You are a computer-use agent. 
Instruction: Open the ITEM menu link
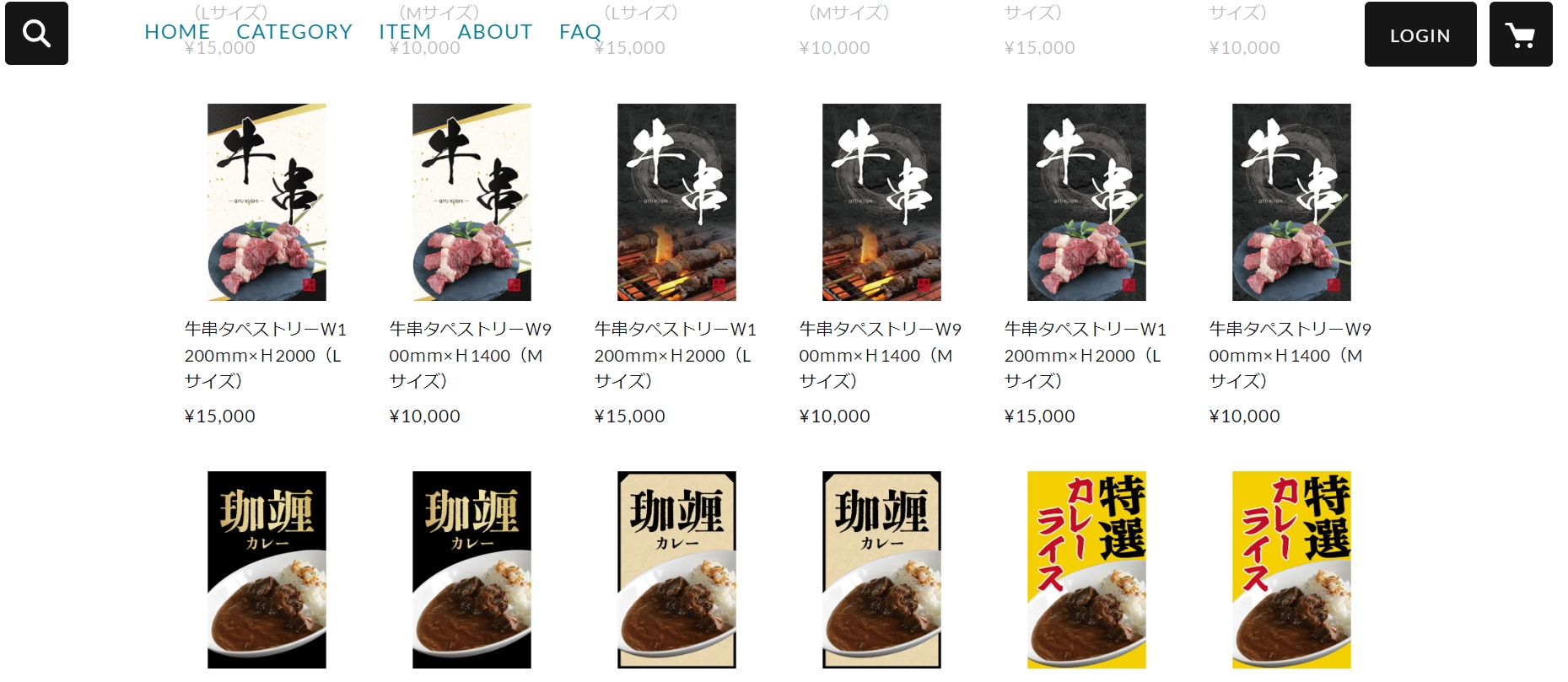405,32
